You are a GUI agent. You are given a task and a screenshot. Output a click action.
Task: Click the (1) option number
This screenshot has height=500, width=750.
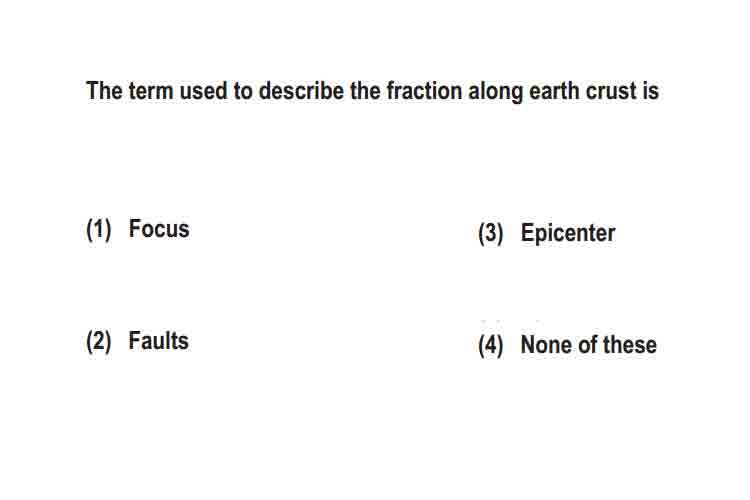pos(99,230)
